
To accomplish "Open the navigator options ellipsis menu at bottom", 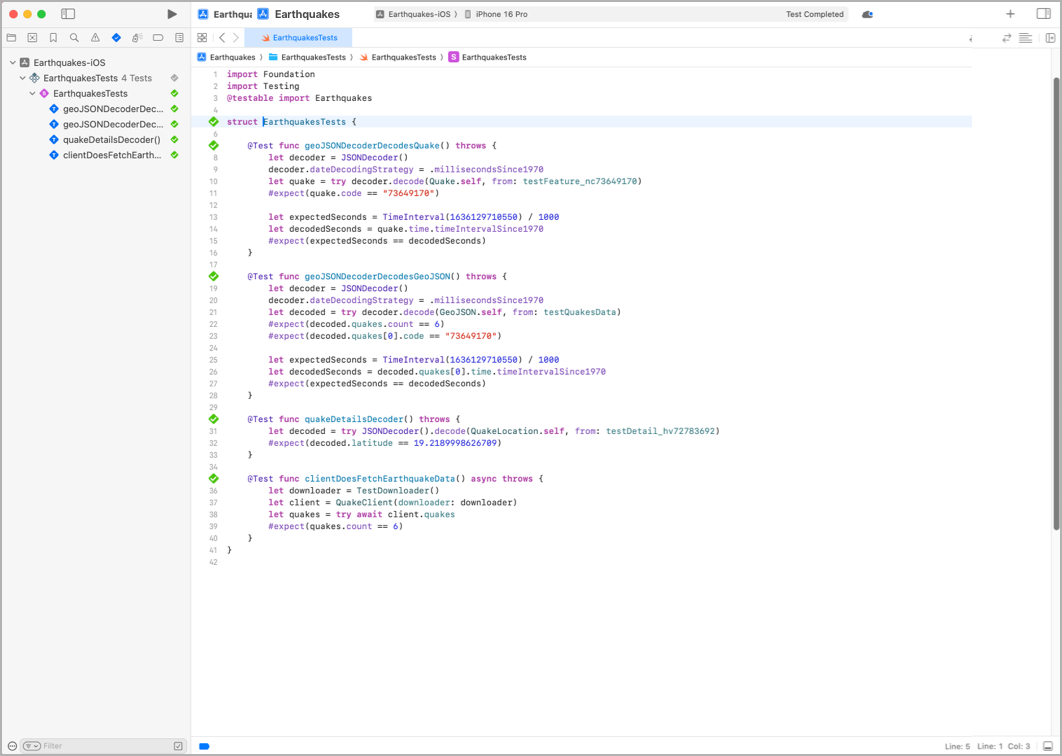I will [x=12, y=746].
